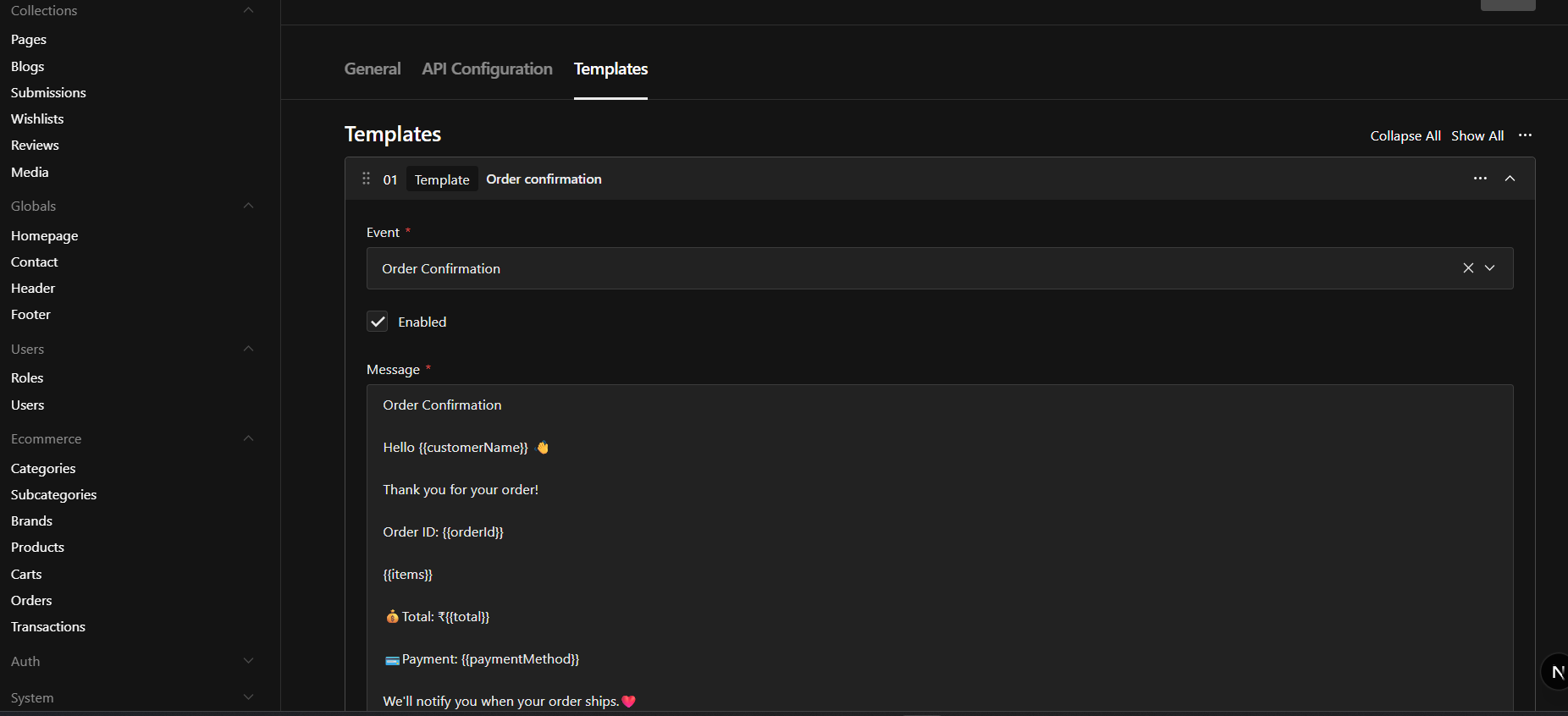1568x716 pixels.
Task: Collapse the Order confirmation template row
Action: (x=1510, y=179)
